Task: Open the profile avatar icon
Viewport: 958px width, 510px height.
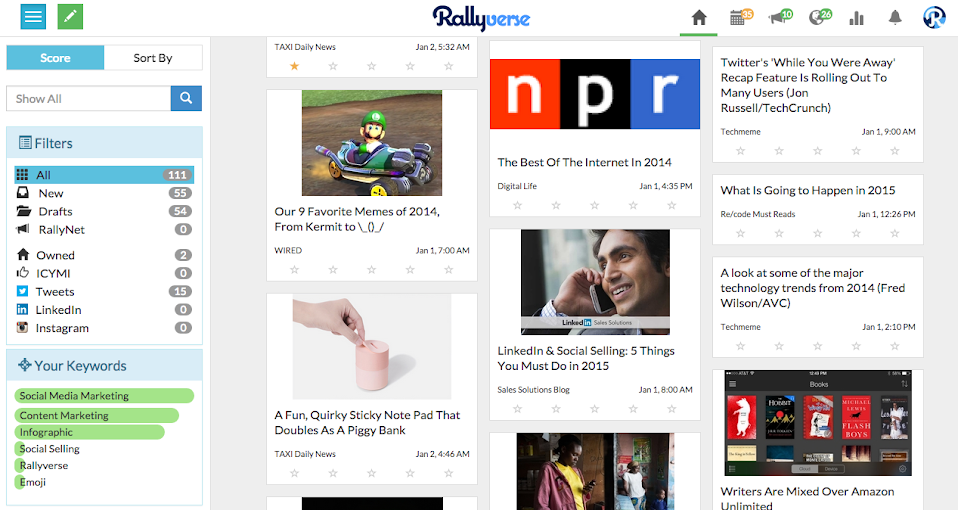Action: coord(934,17)
